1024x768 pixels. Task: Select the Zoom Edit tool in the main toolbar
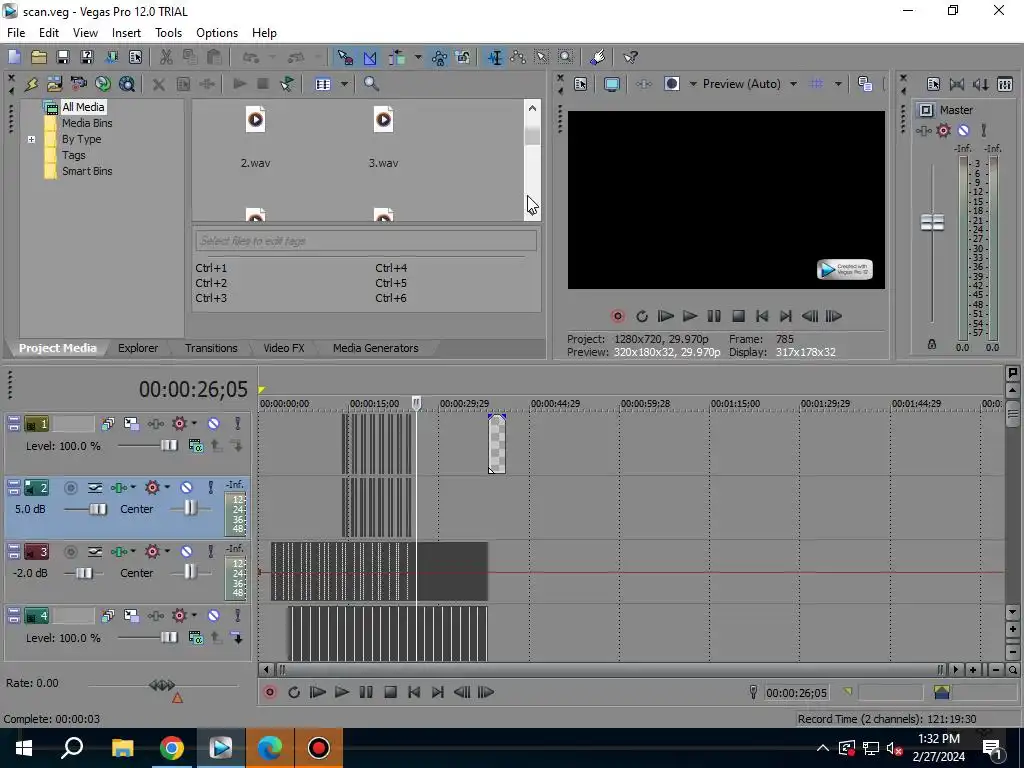(566, 57)
